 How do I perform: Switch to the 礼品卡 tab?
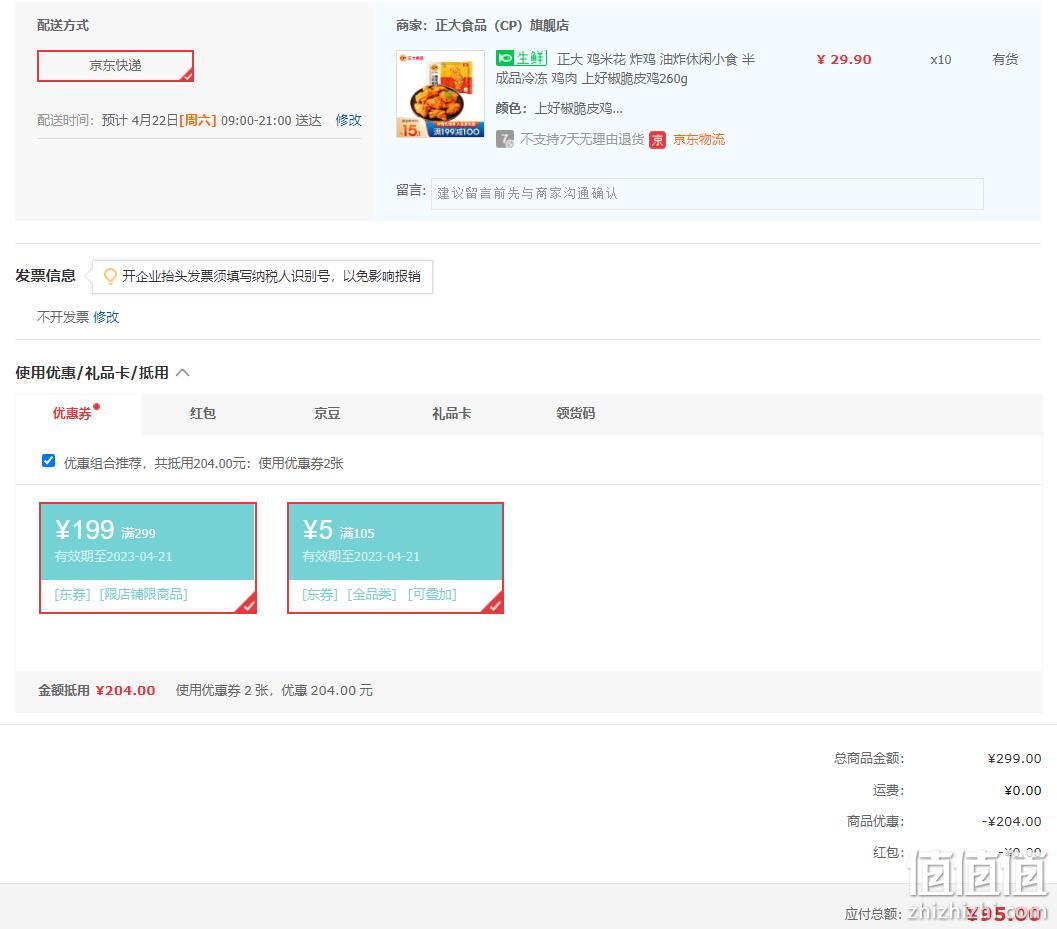coord(451,413)
